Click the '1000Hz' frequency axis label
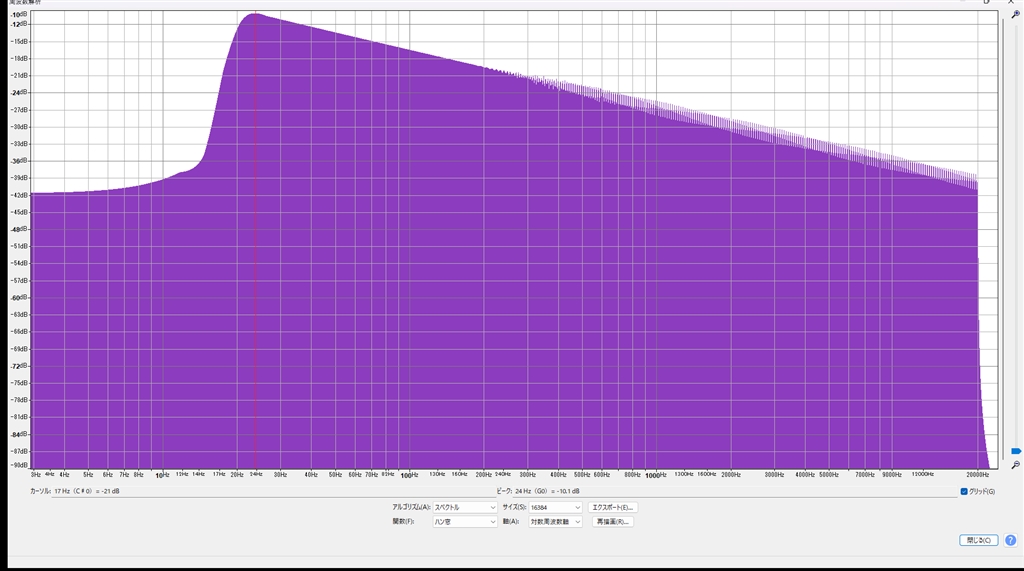1024x571 pixels. tap(655, 475)
